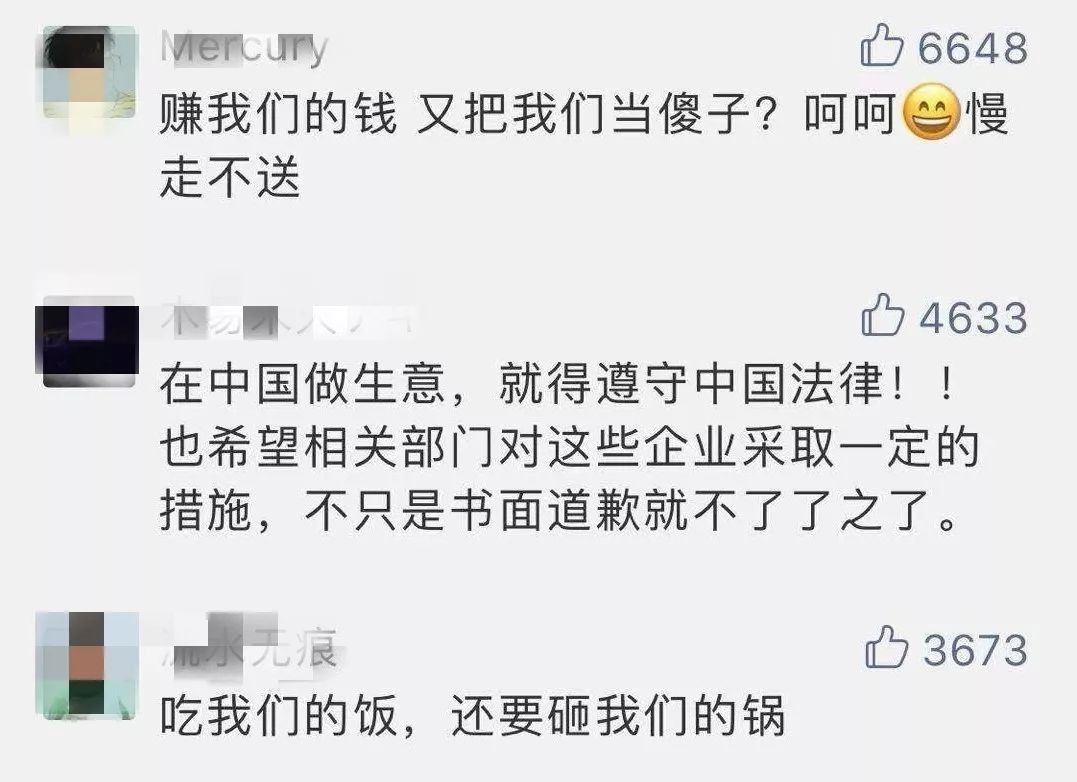Click the 3673 like count
The height and width of the screenshot is (782, 1077).
tap(975, 649)
